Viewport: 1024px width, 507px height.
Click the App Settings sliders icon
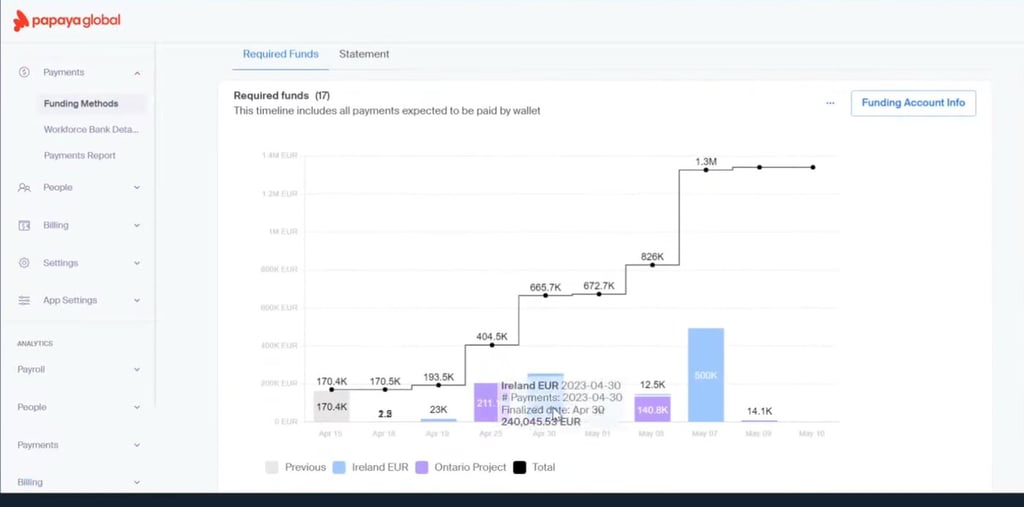coord(24,301)
